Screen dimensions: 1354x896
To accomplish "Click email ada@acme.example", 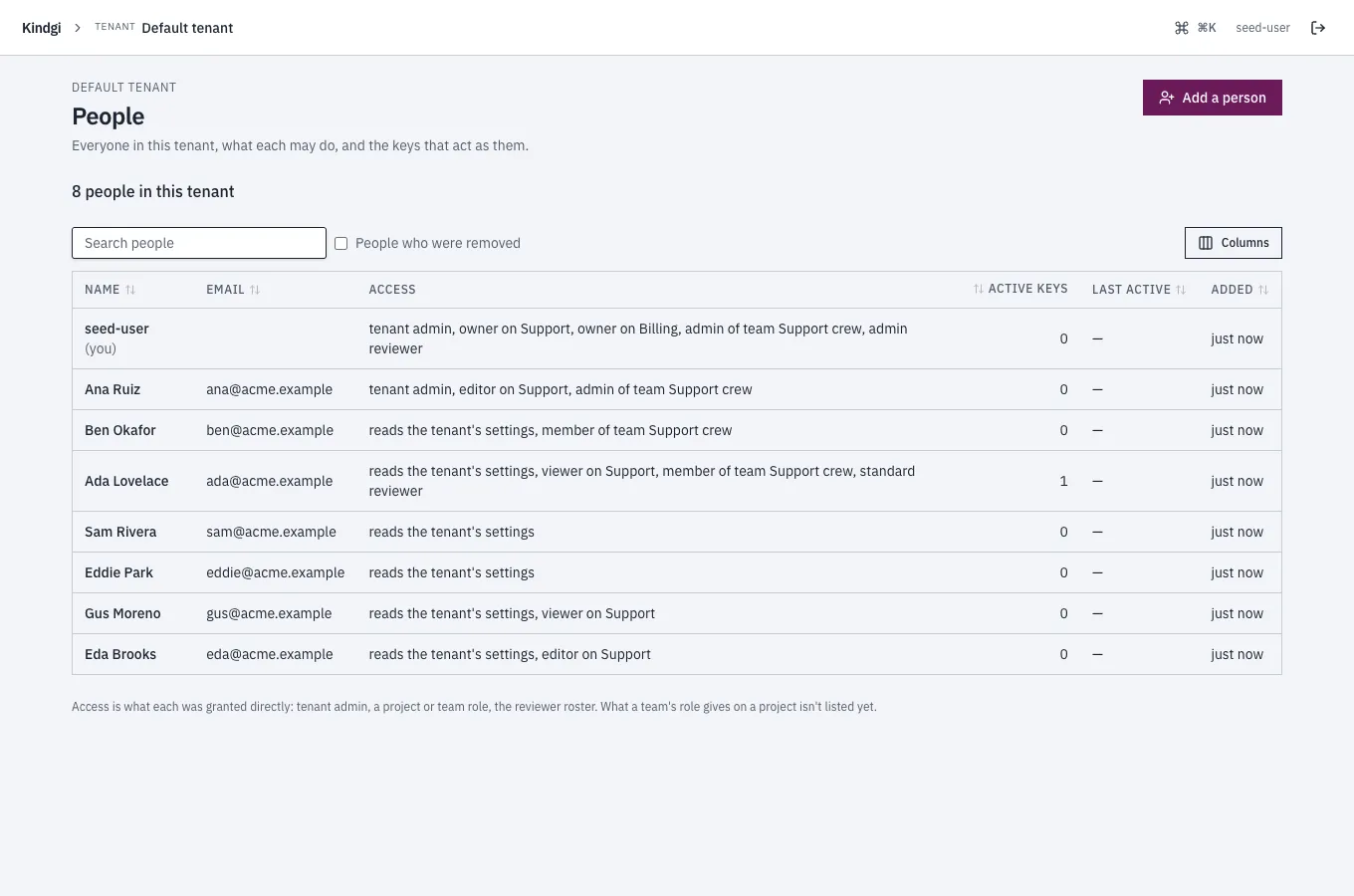I will click(x=270, y=481).
